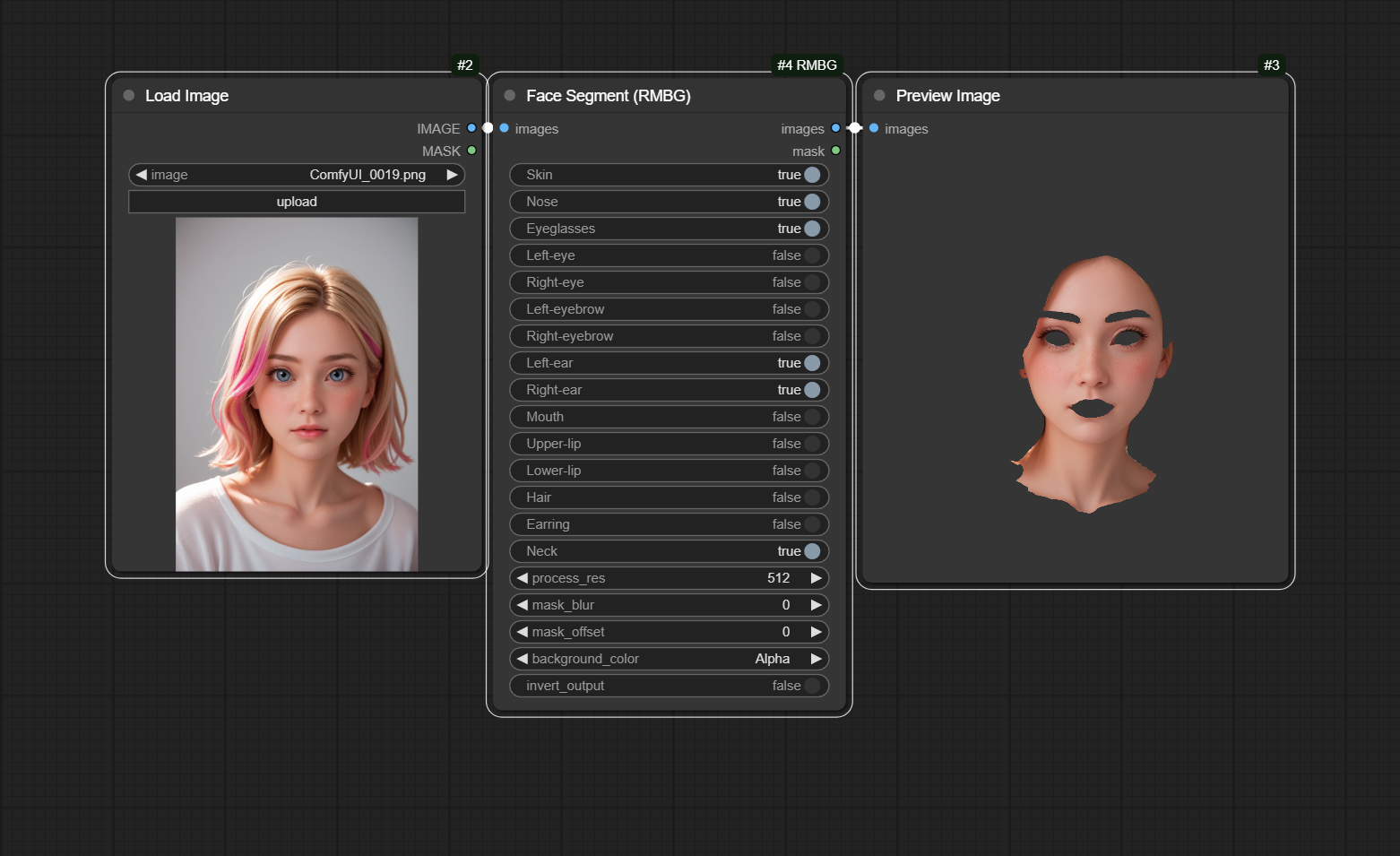Collapse the Load Image node via its dot
The height and width of the screenshot is (856, 1400).
[x=129, y=96]
